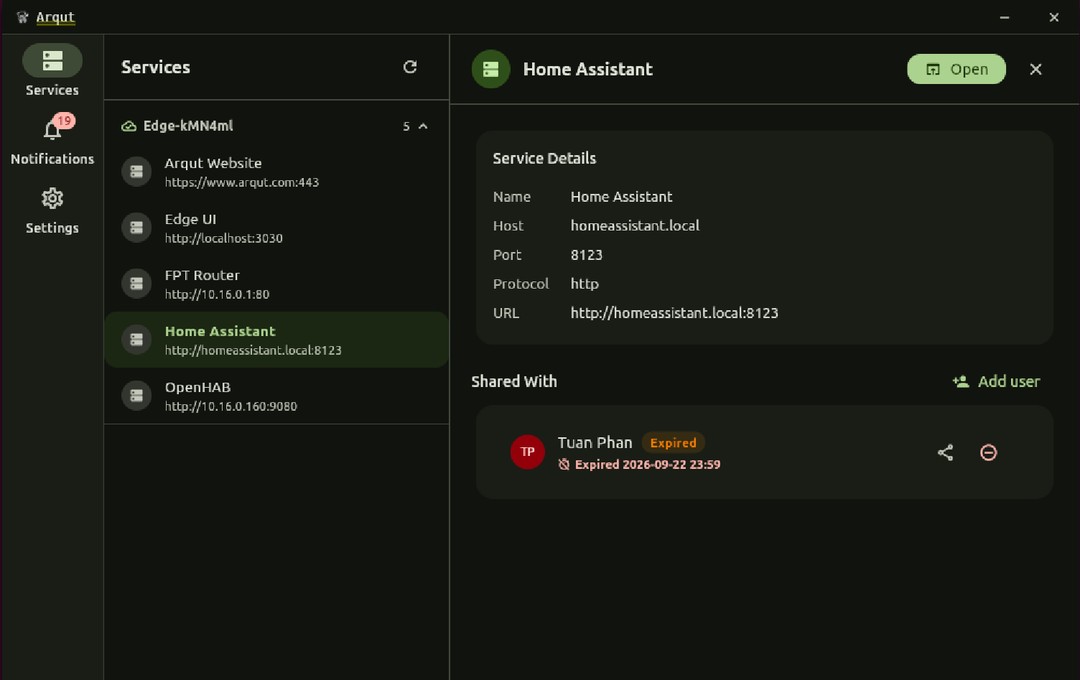
Task: Click http://10.16.0.160:9080 address
Action: coord(231,406)
